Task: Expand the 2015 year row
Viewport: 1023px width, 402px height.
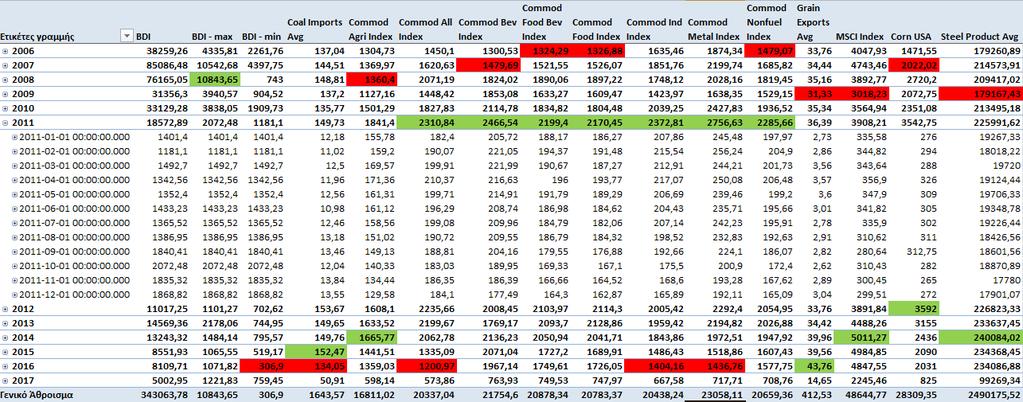Action: click(5, 352)
